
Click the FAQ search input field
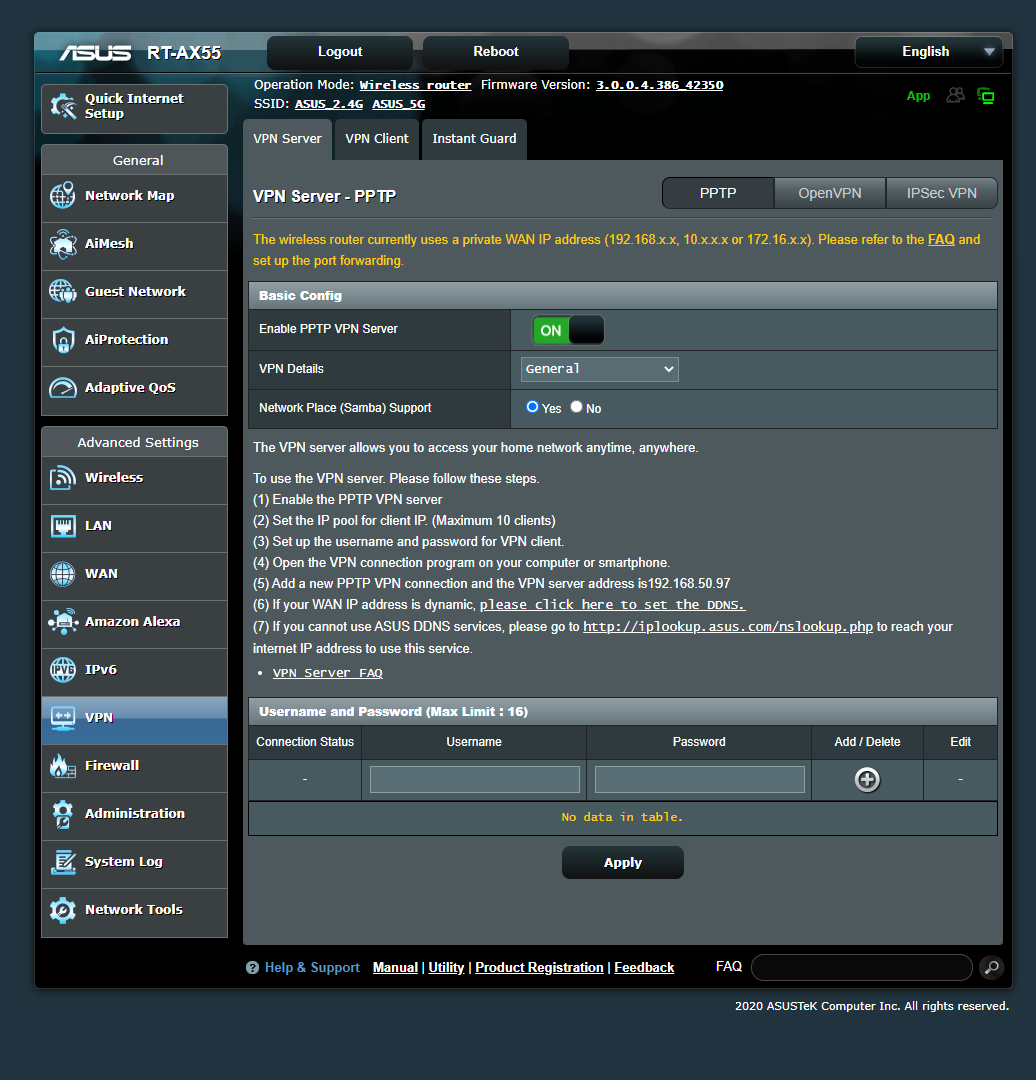[x=862, y=968]
